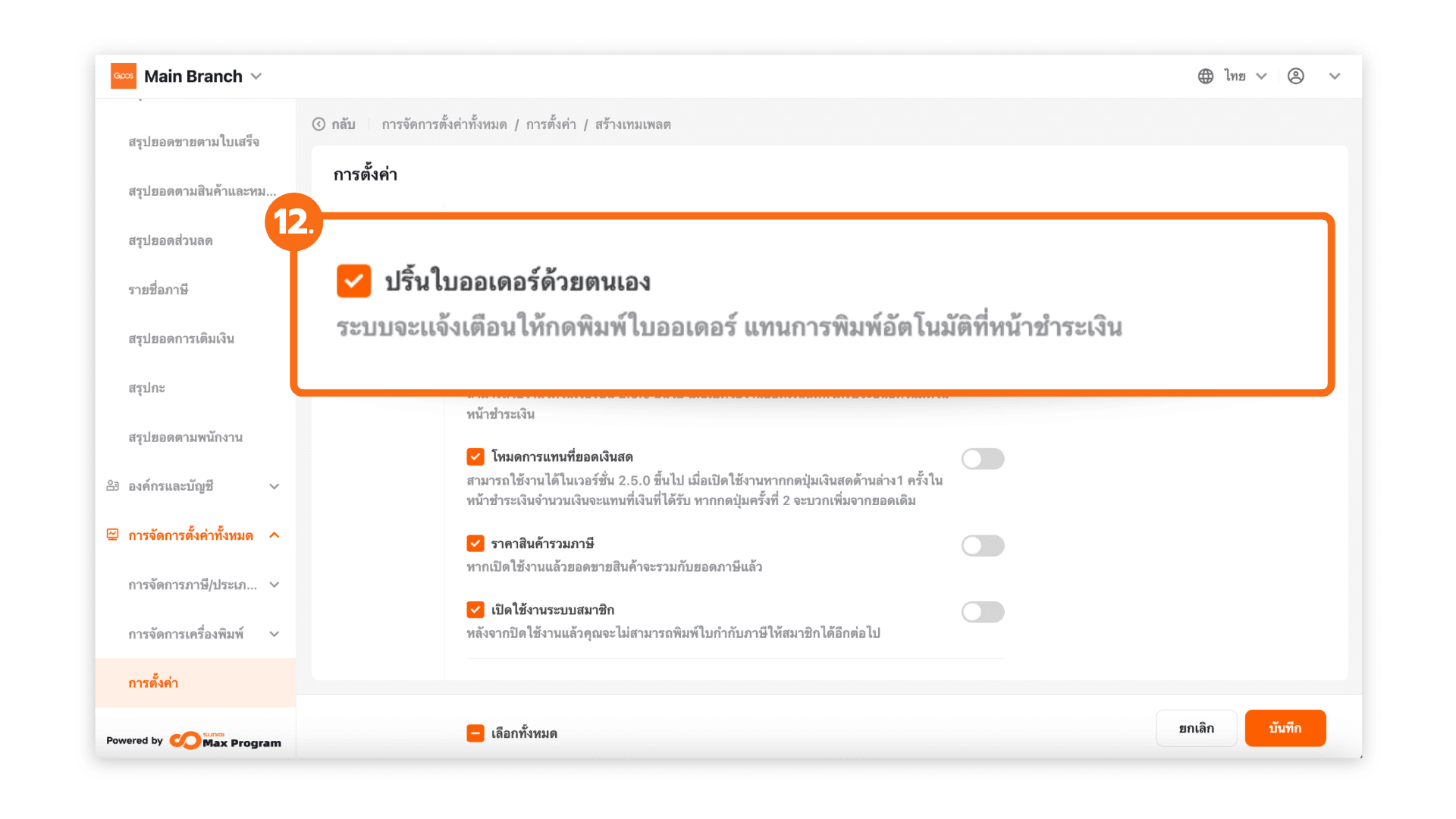
Task: Expand the การจัดการภาษี/ประเภท submenu
Action: click(275, 585)
